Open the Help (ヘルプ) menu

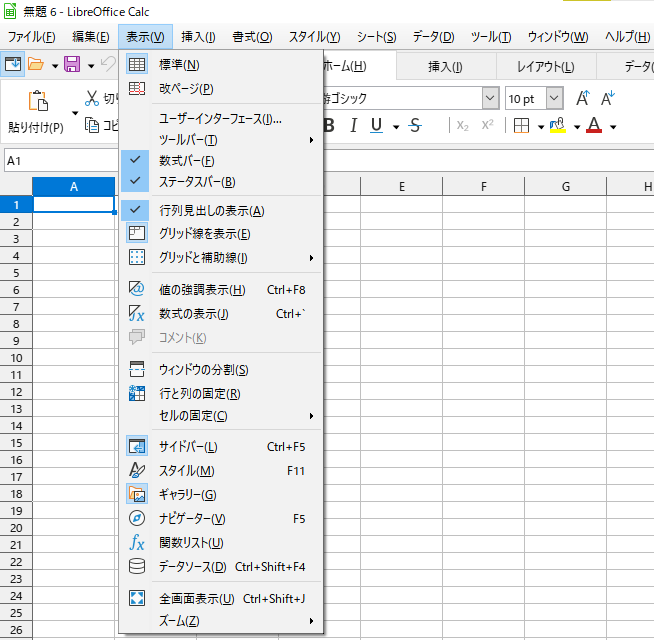click(627, 37)
